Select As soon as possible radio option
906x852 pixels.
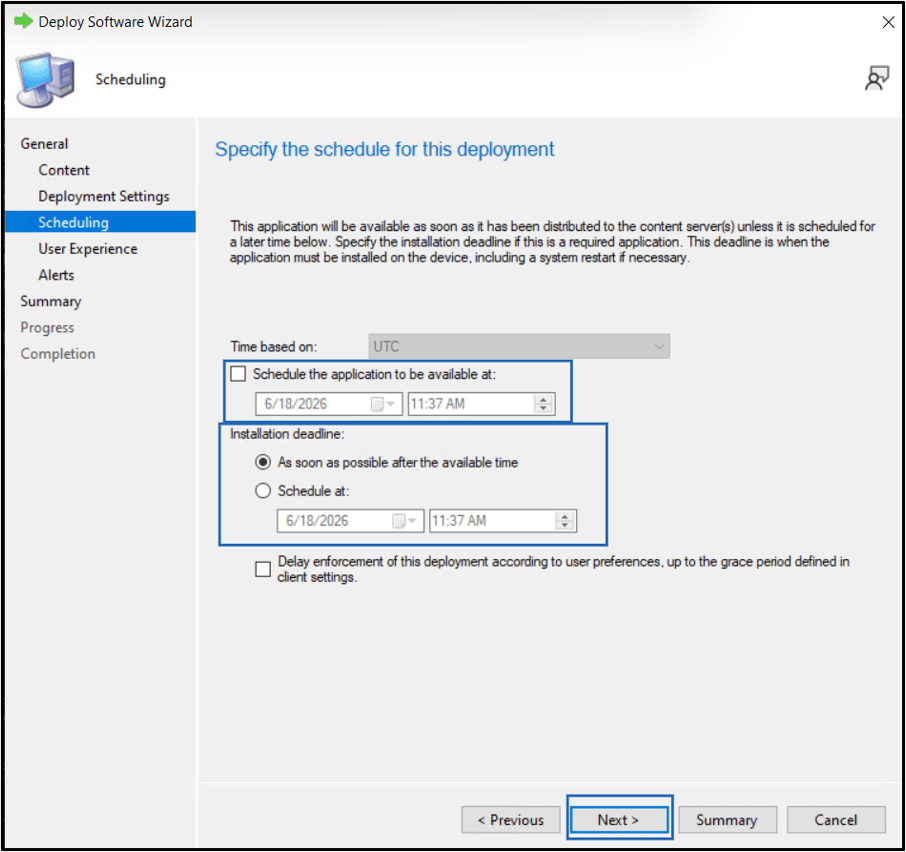pos(263,462)
